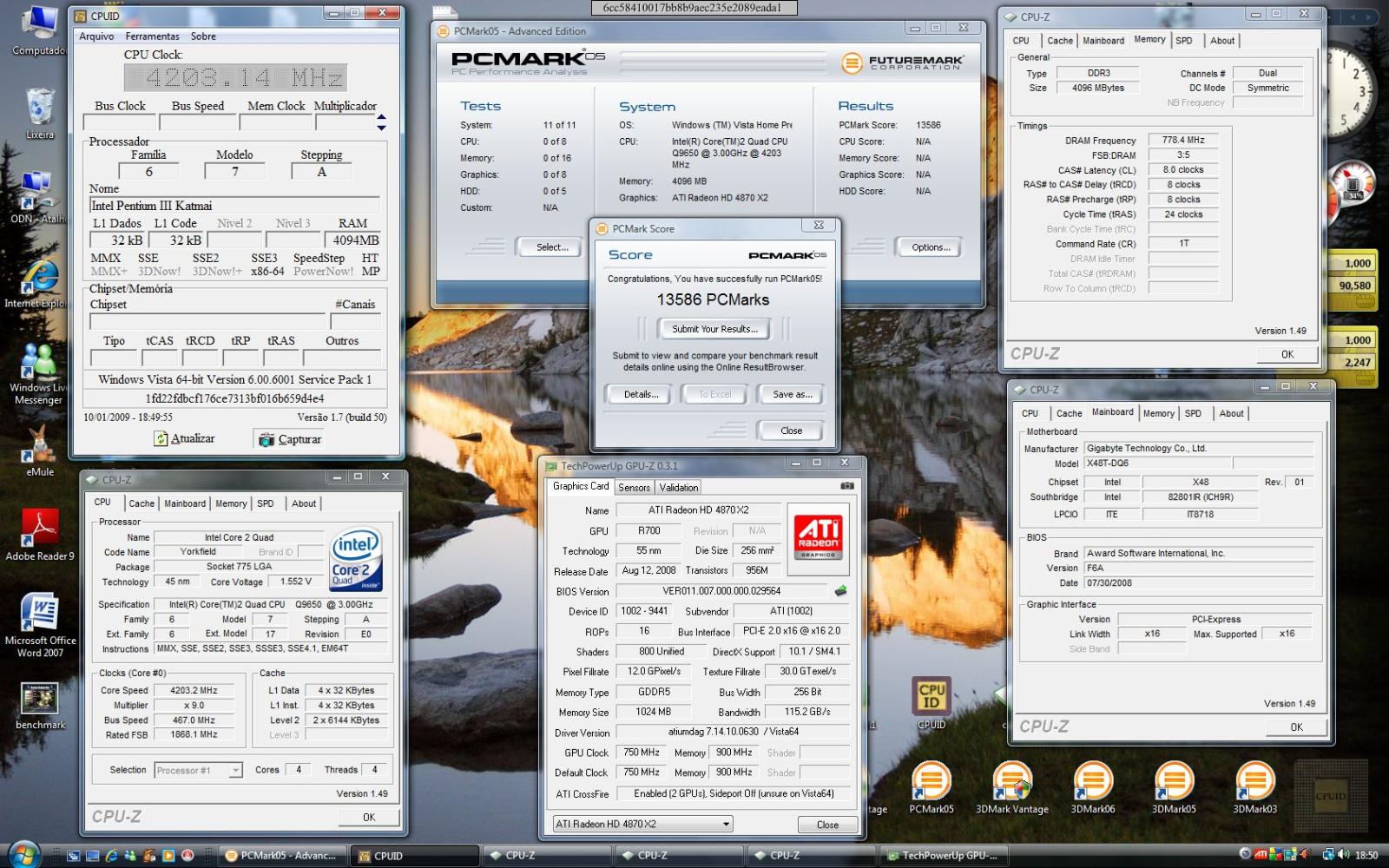Viewport: 1389px width, 868px height.
Task: Click the DRAM Frequency 778.4 MHz field
Action: point(1183,140)
